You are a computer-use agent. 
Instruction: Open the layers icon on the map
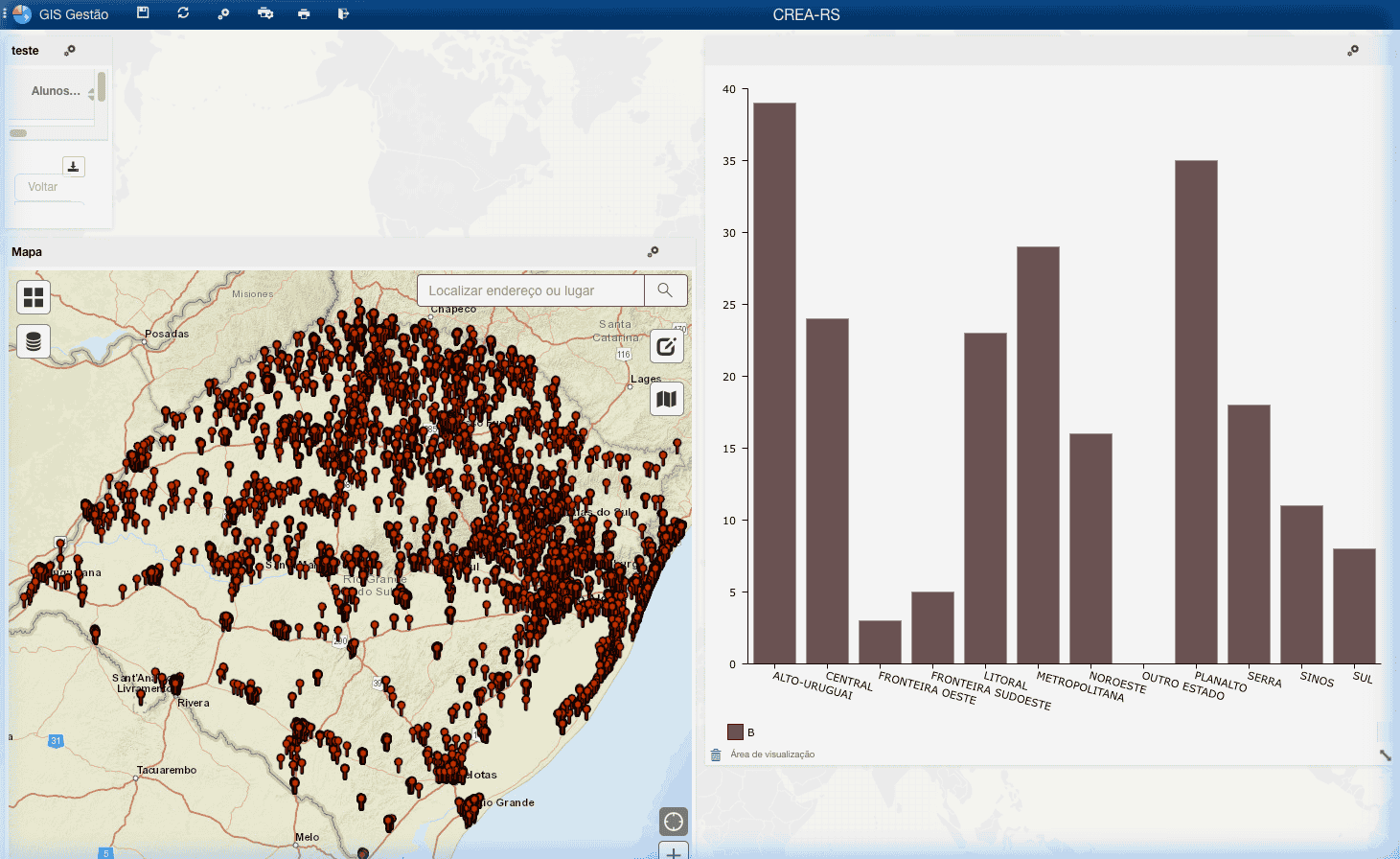tap(33, 340)
